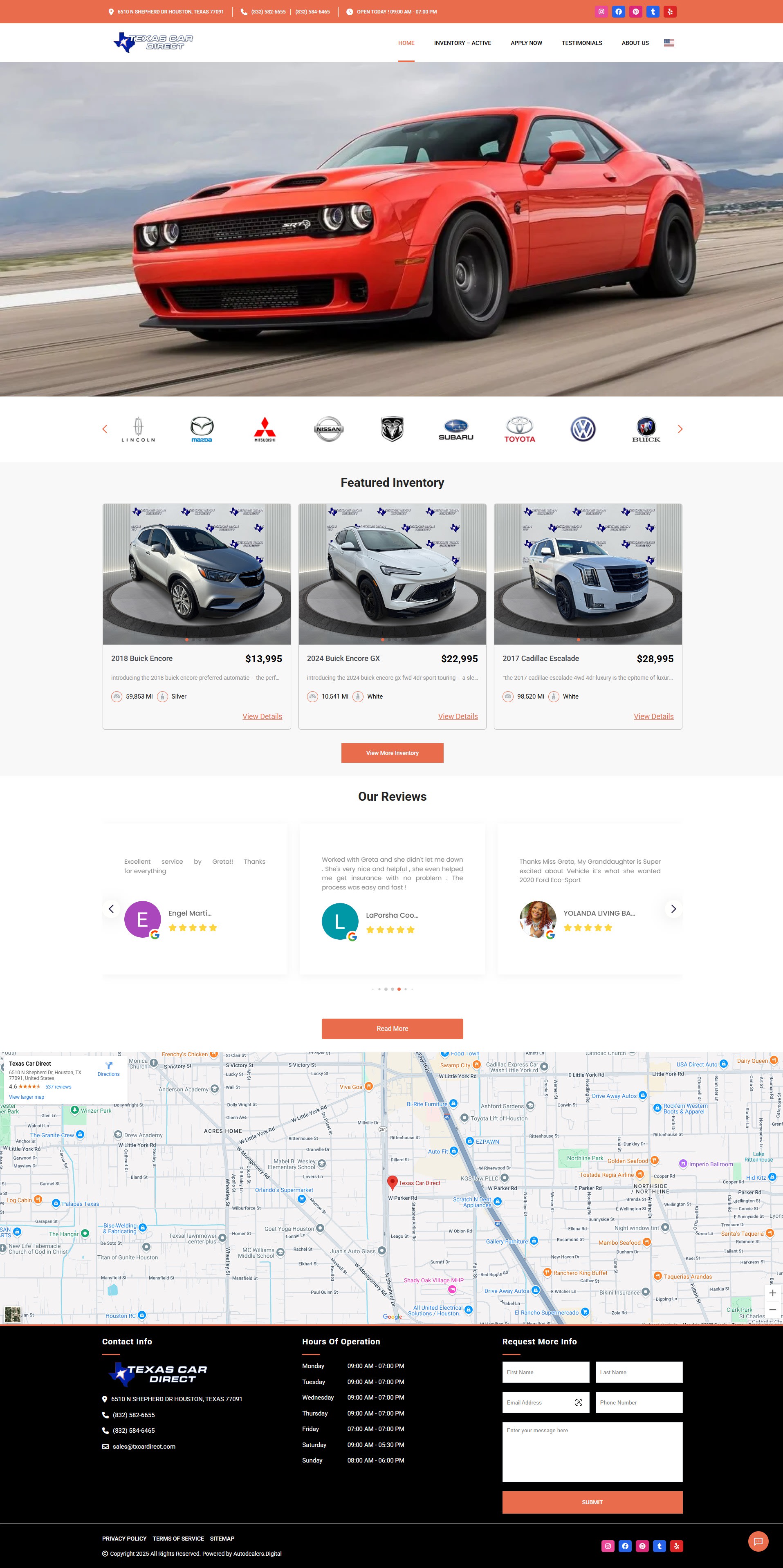Viewport: 783px width, 1568px height.
Task: Open the View larger map link
Action: coord(26,1097)
